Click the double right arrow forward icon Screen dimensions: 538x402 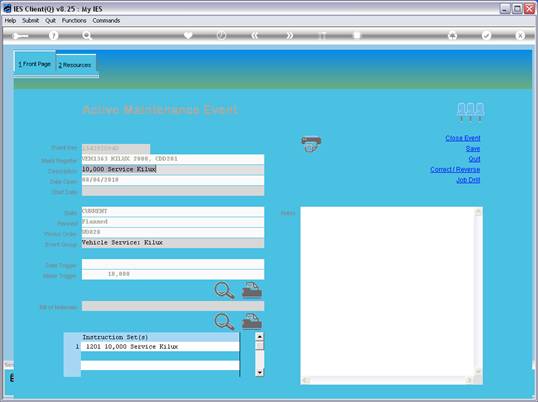click(289, 35)
